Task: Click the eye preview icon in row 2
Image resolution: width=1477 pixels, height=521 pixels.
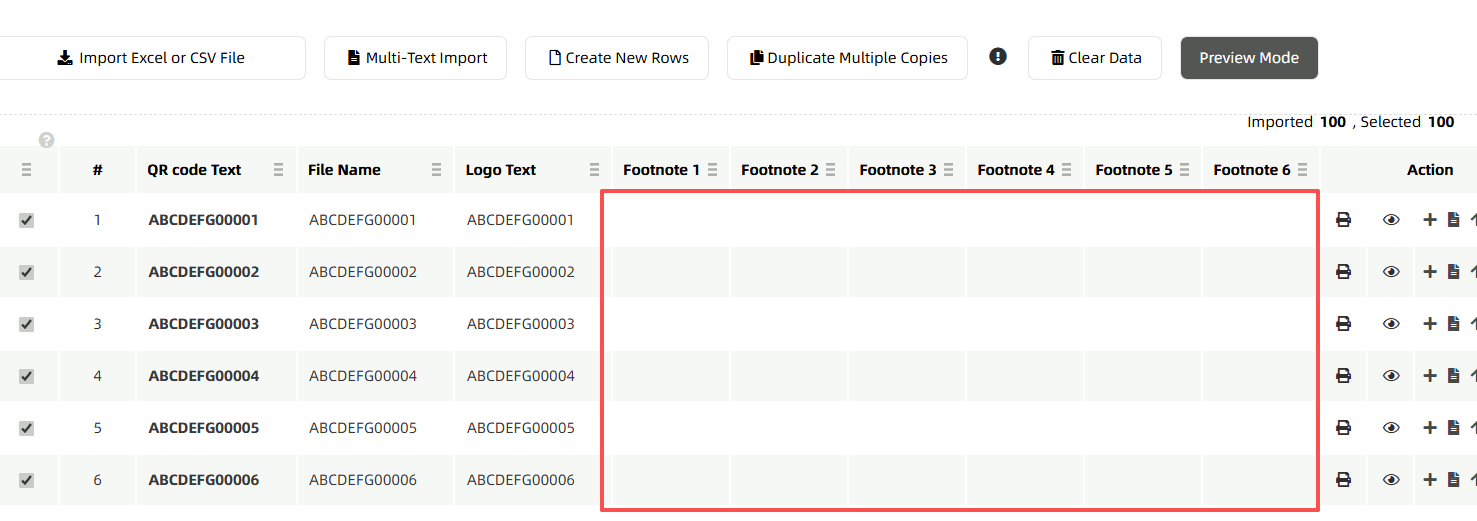Action: [1391, 272]
